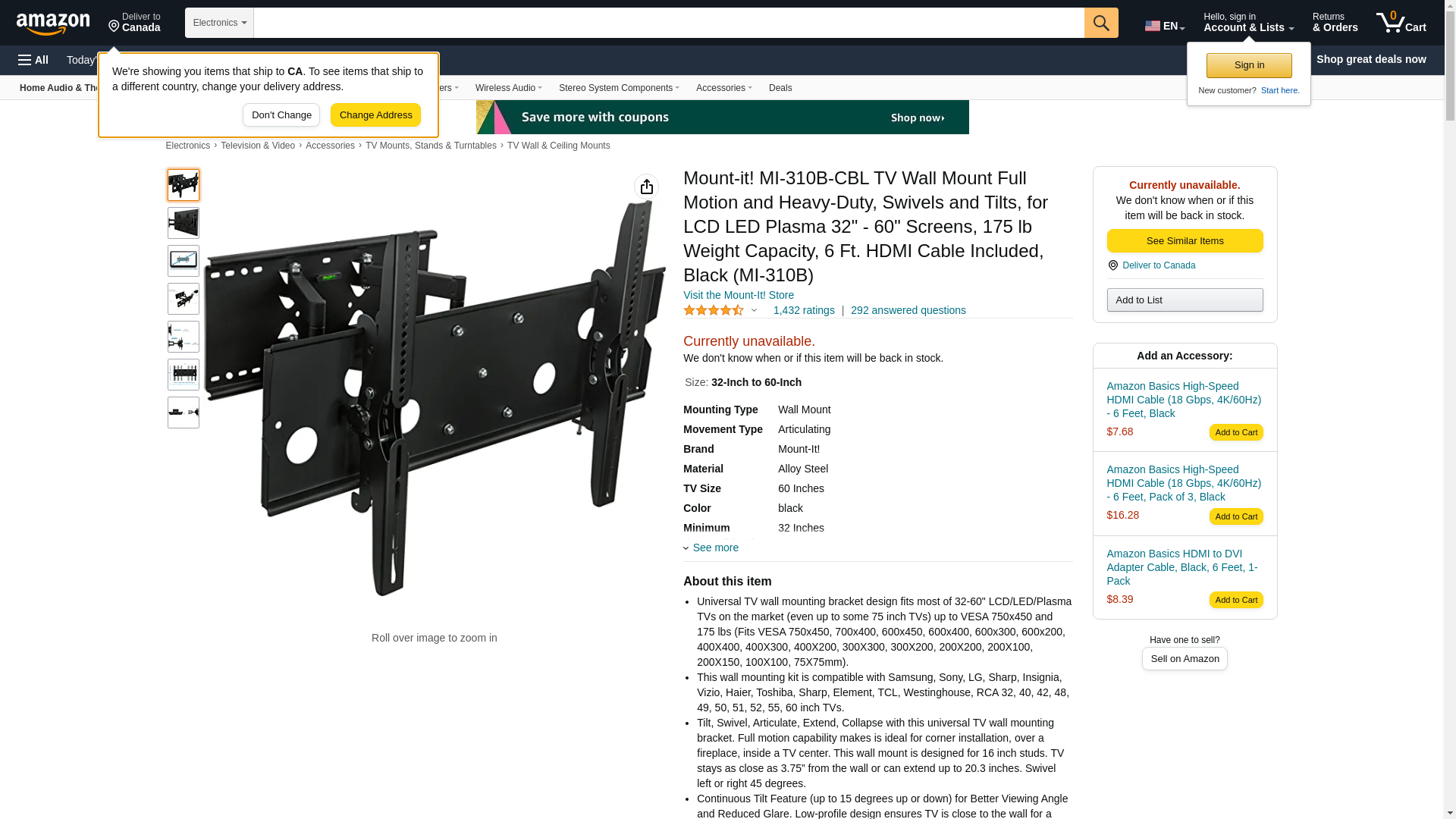Open the Wireless Audio menu
1456x819 pixels.
click(x=508, y=88)
